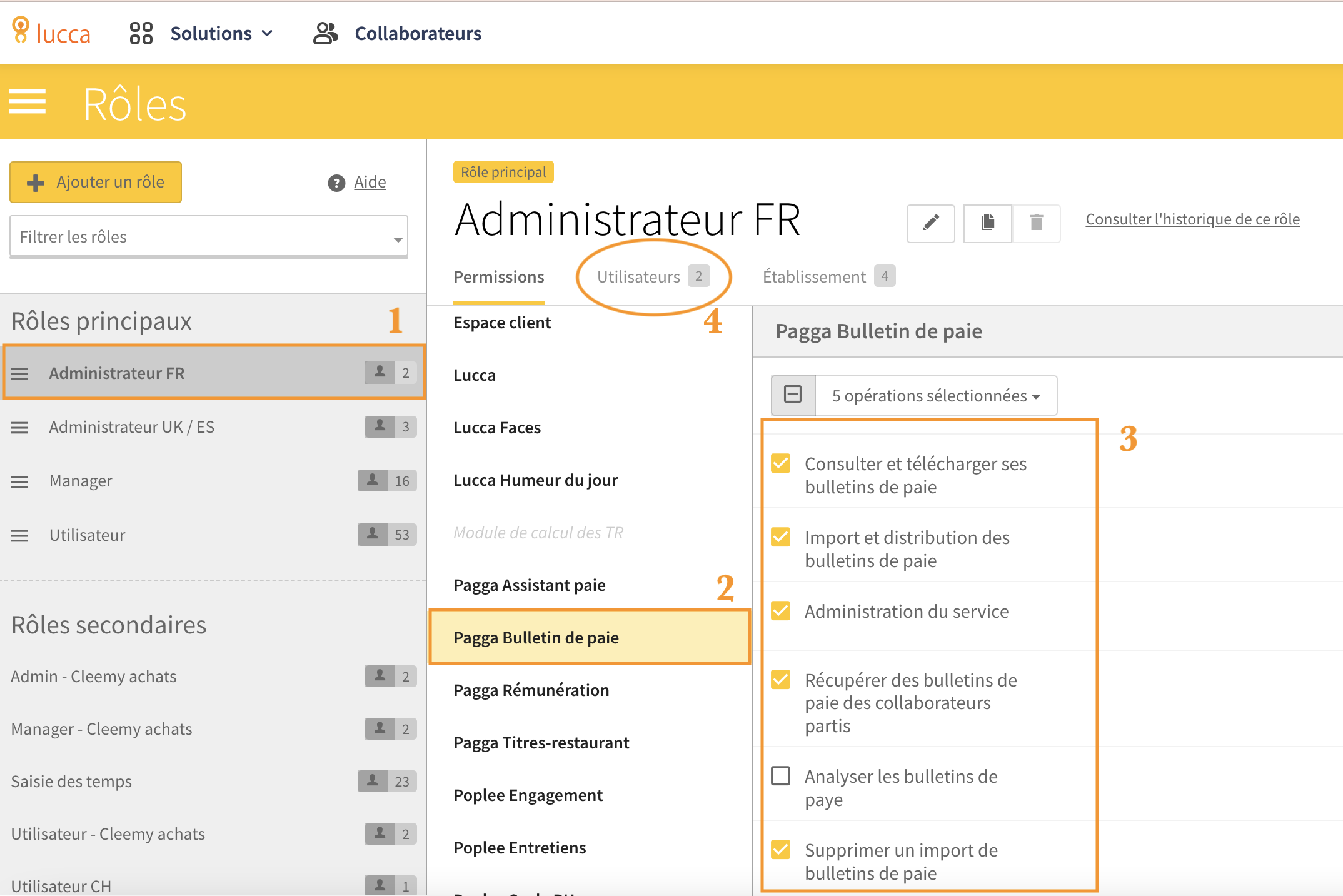Select Pagga Rémunération module
1343x896 pixels.
coord(531,690)
